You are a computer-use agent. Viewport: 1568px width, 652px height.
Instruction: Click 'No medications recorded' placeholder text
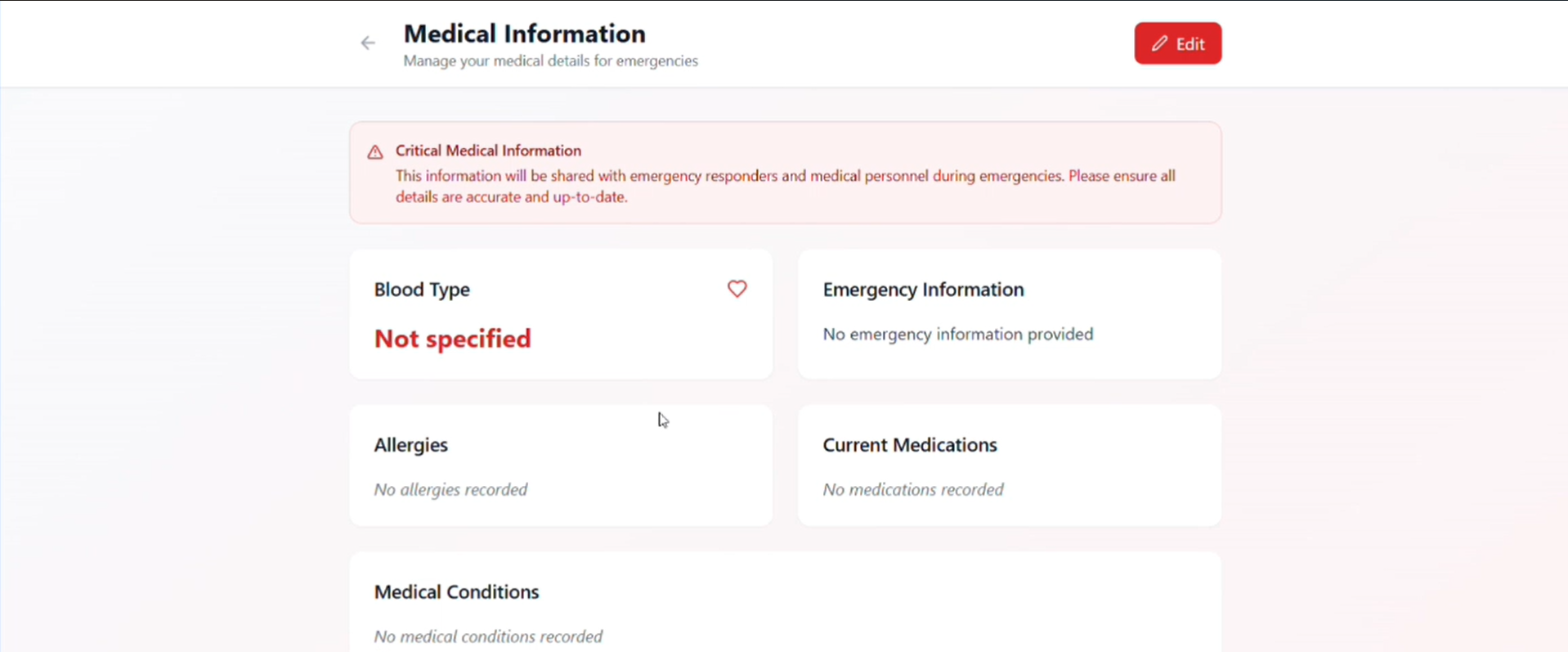pyautogui.click(x=912, y=490)
